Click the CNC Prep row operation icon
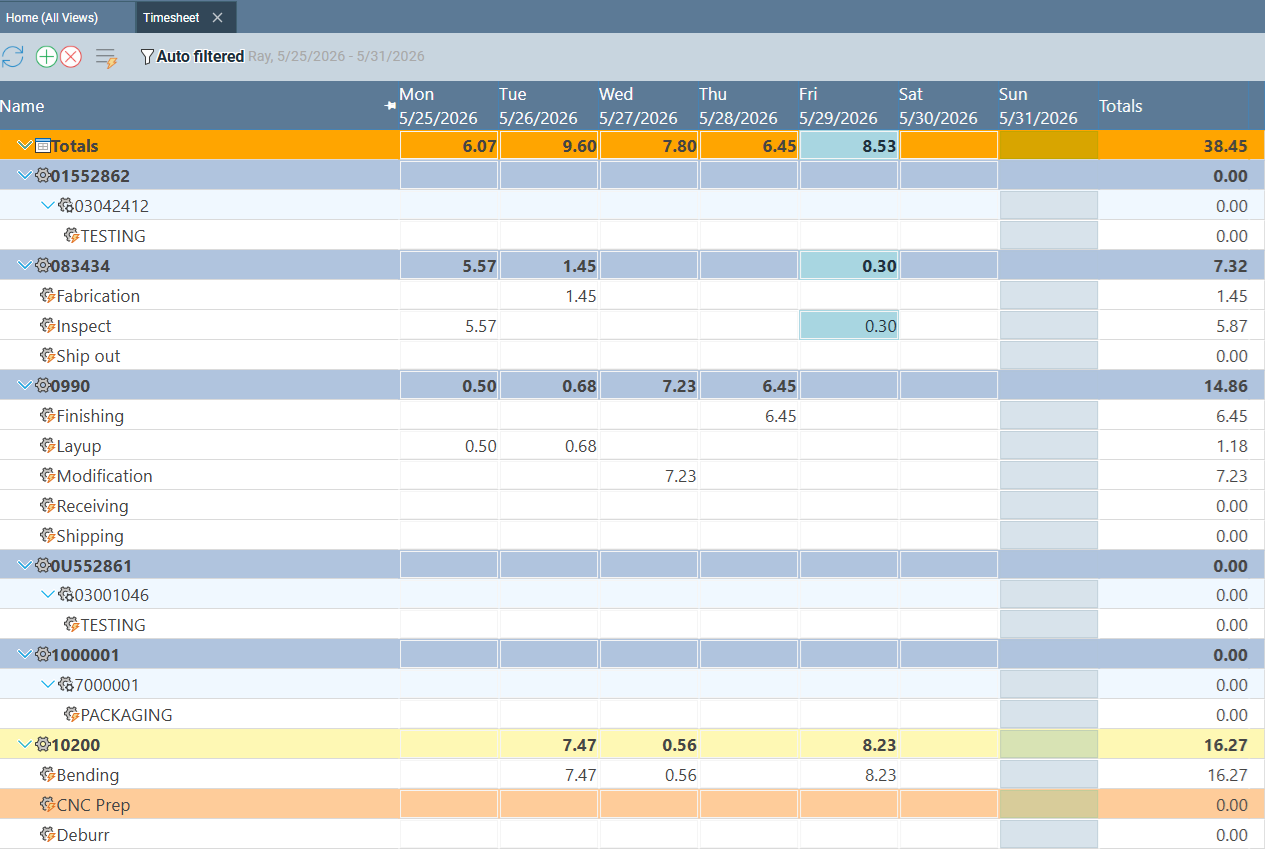1265x849 pixels. point(47,805)
